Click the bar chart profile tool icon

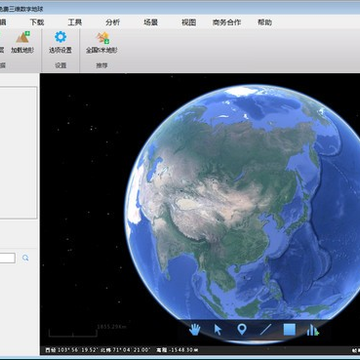tap(313, 330)
